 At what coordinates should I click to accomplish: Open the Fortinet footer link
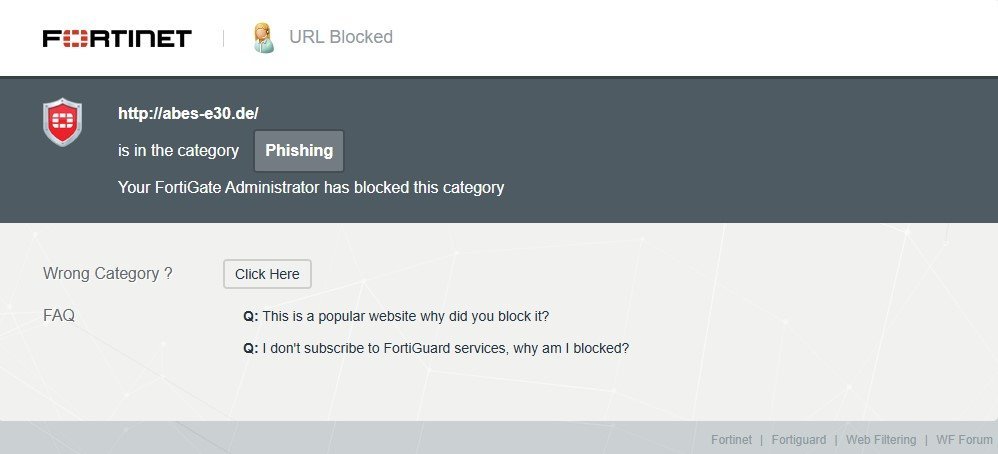click(x=730, y=440)
